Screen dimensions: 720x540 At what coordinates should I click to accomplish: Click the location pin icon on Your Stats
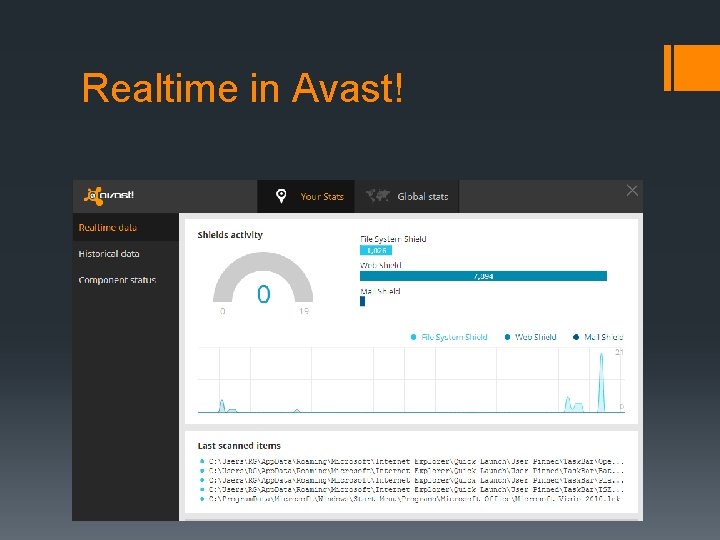[281, 196]
